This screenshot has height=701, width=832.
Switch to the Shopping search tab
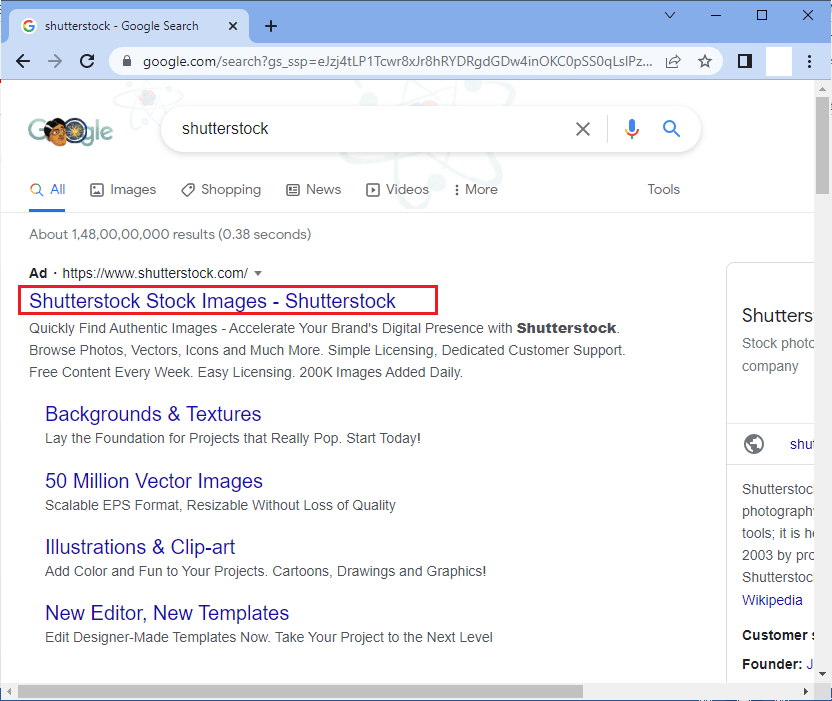(221, 189)
